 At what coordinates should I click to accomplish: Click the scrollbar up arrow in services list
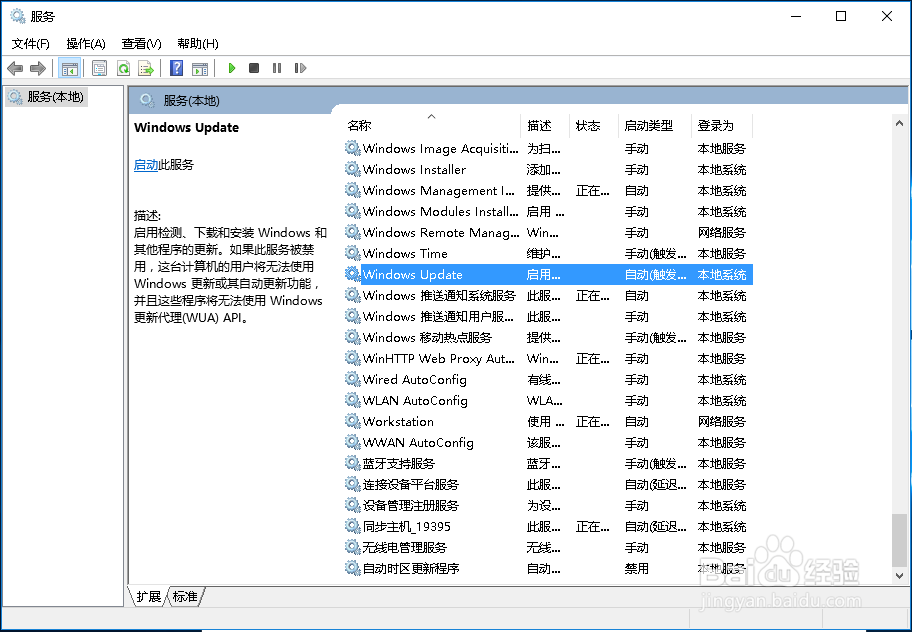click(899, 123)
